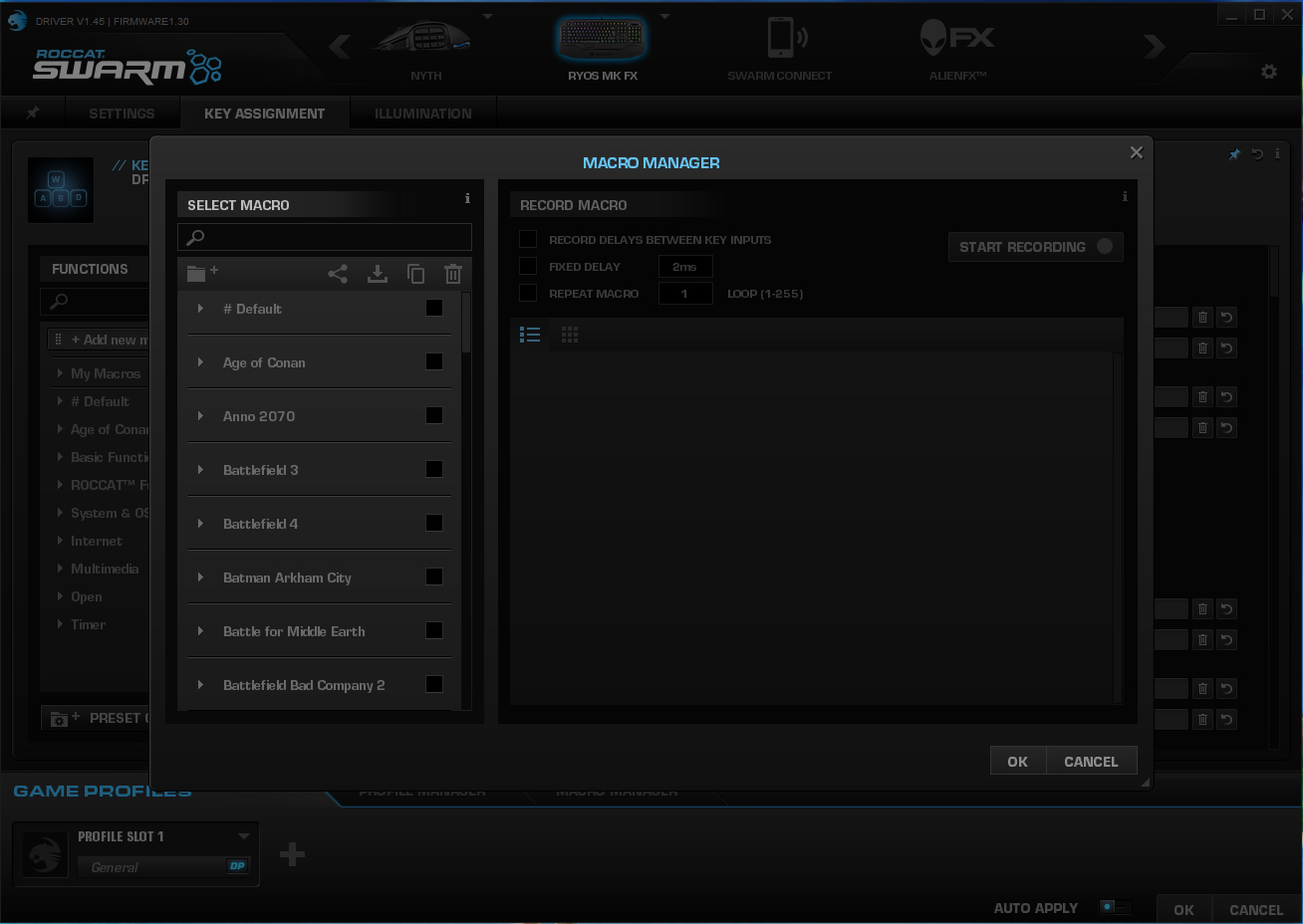1303x924 pixels.
Task: Switch recorded macro to grid view
Action: pyautogui.click(x=570, y=335)
